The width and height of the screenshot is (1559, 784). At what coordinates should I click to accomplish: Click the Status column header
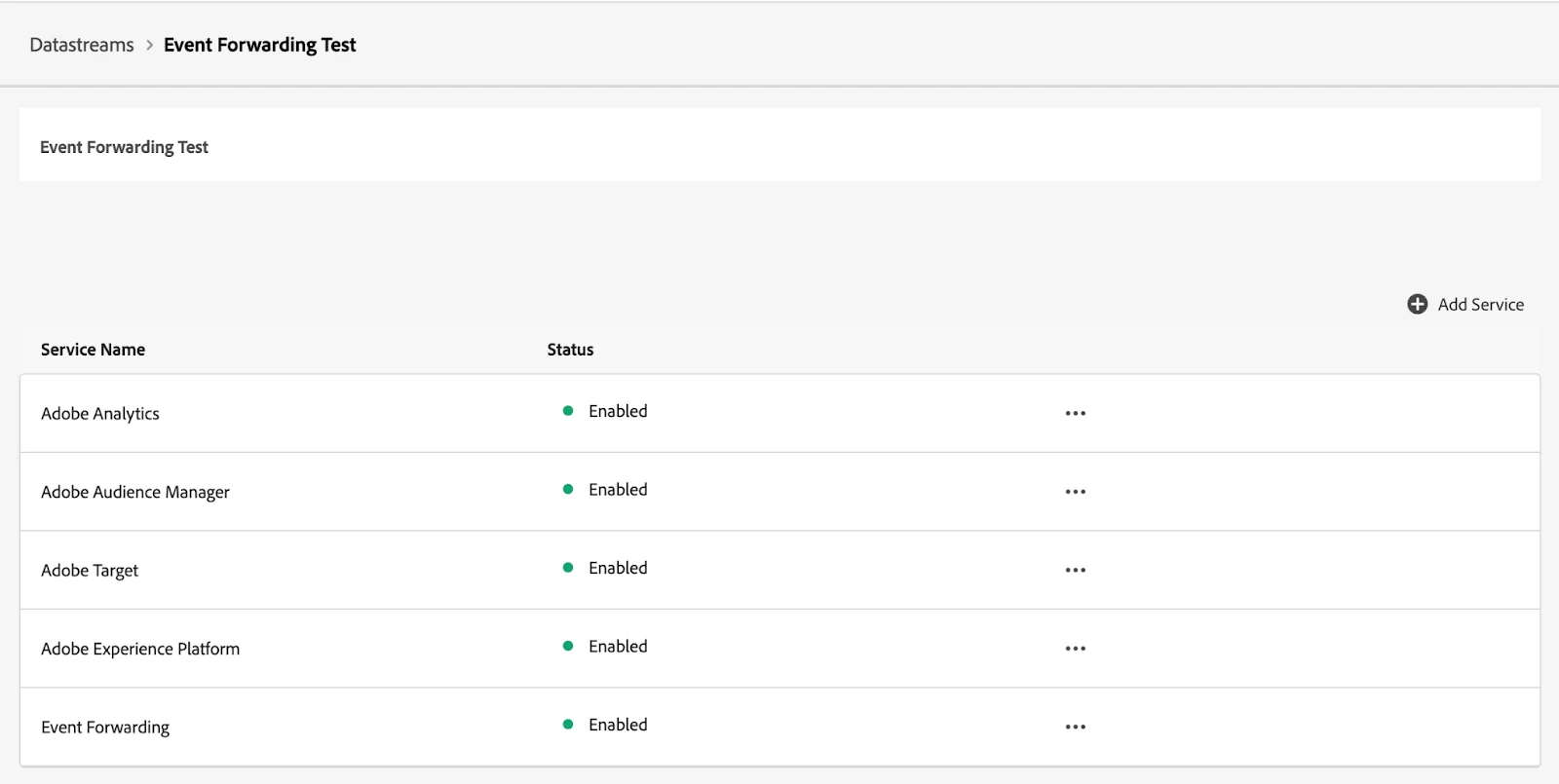tap(570, 350)
